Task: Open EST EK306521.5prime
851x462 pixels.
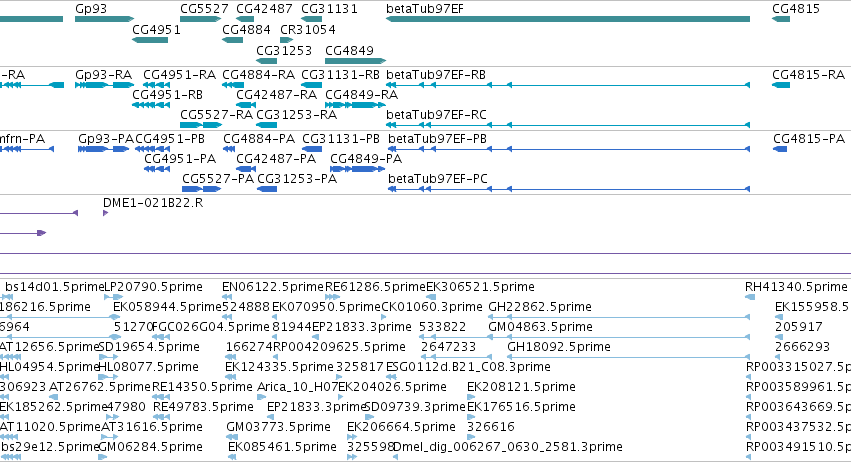Action: pyautogui.click(x=431, y=297)
